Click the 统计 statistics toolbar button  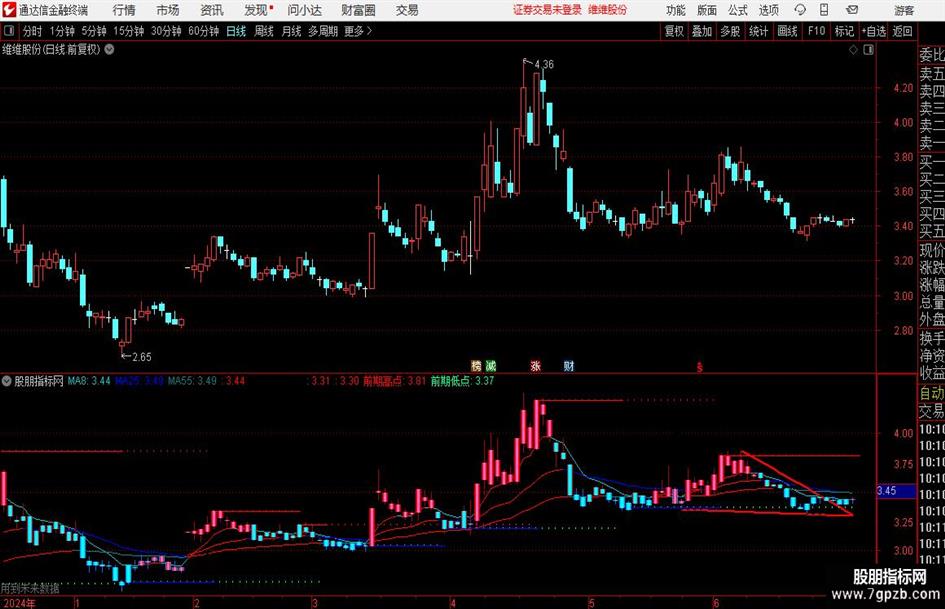(x=758, y=31)
